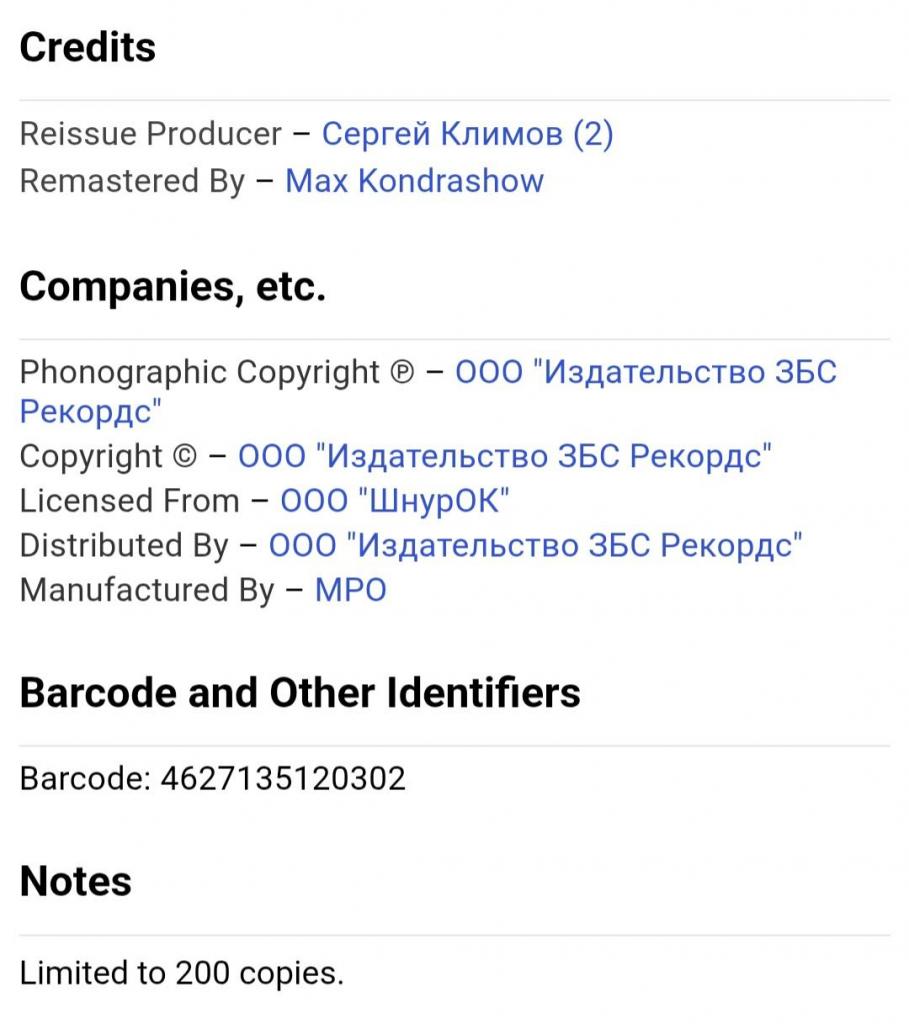The height and width of the screenshot is (1024, 909).
Task: Open the MPO manufacturer link
Action: pyautogui.click(x=351, y=590)
